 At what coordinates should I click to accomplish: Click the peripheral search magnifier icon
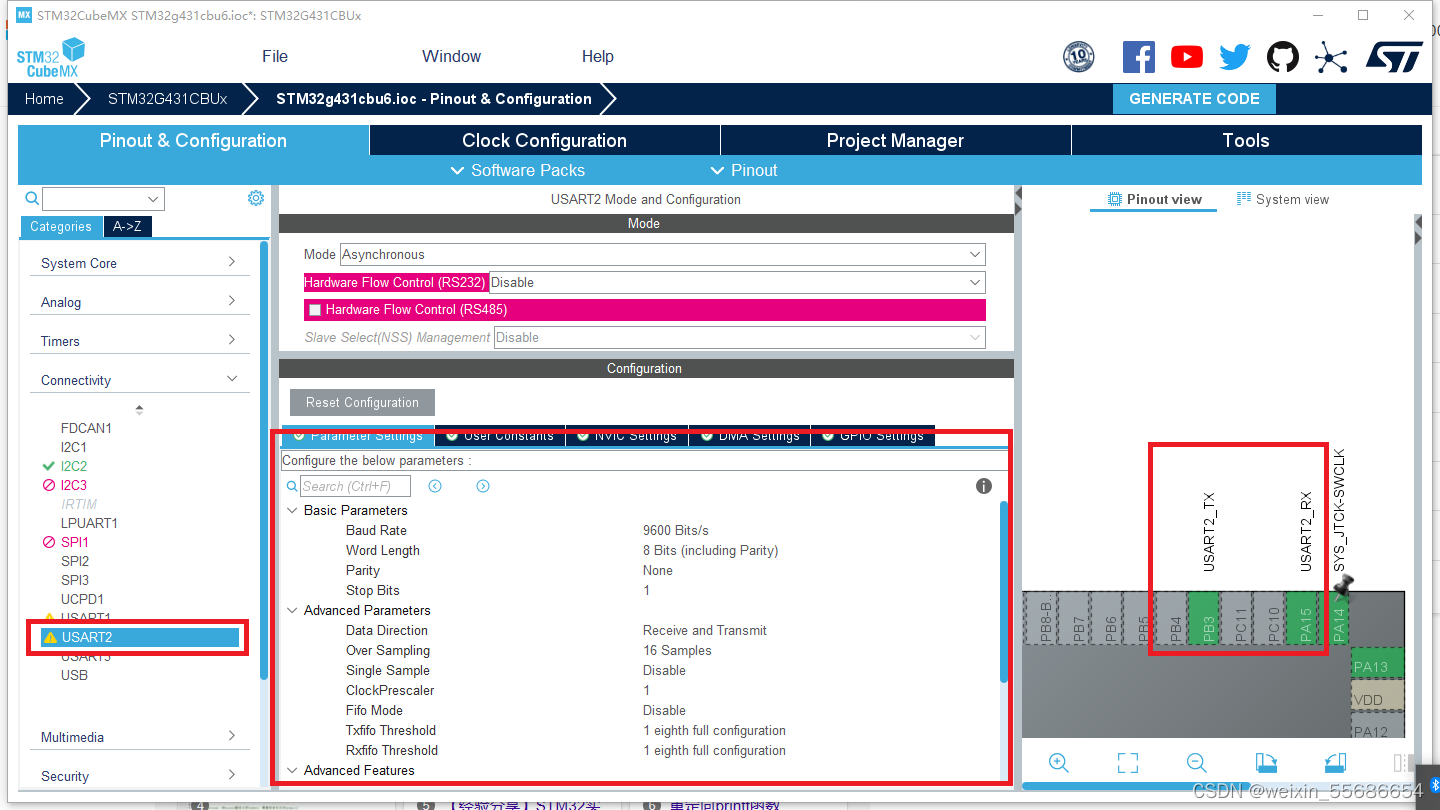click(32, 199)
